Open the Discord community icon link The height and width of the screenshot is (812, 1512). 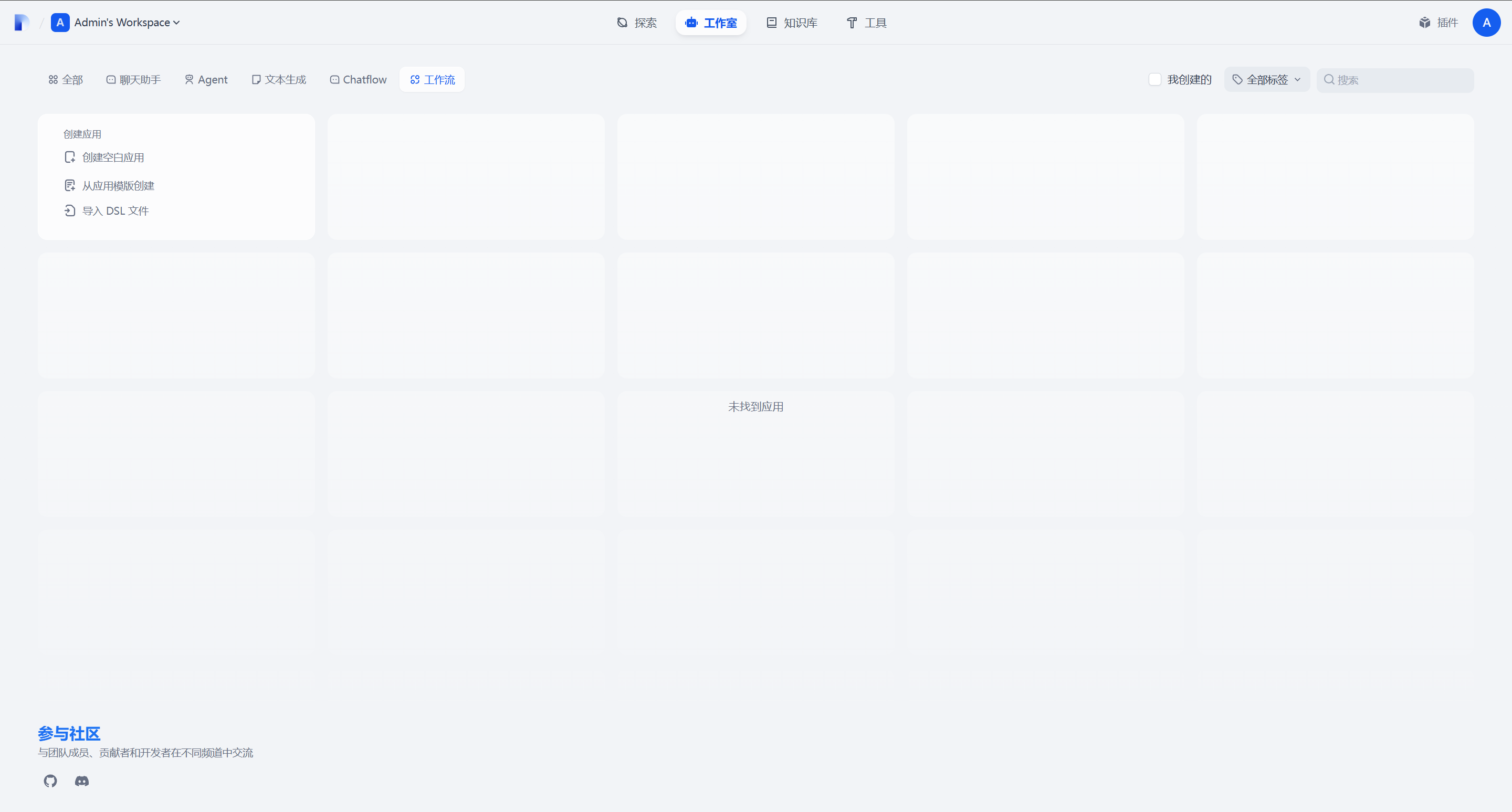click(x=81, y=781)
